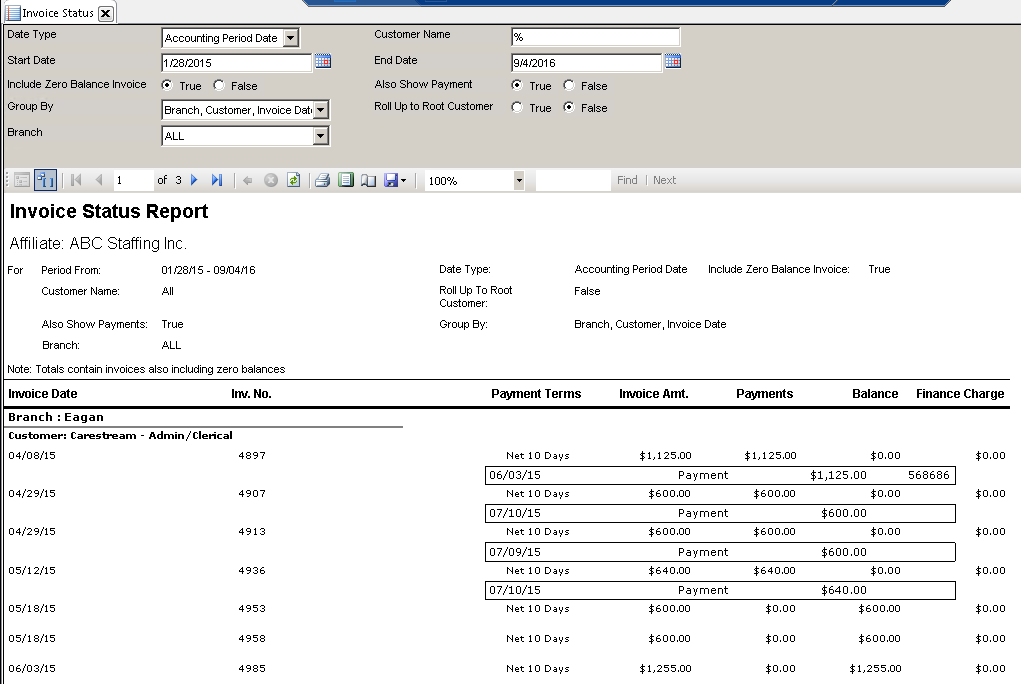Jump to the last report page

217,180
